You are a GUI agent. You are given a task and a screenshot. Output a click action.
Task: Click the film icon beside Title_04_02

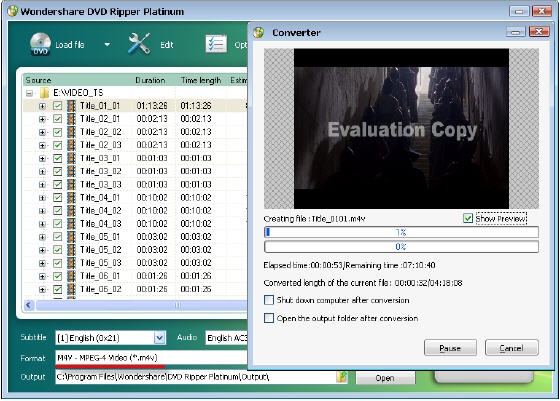pyautogui.click(x=71, y=211)
